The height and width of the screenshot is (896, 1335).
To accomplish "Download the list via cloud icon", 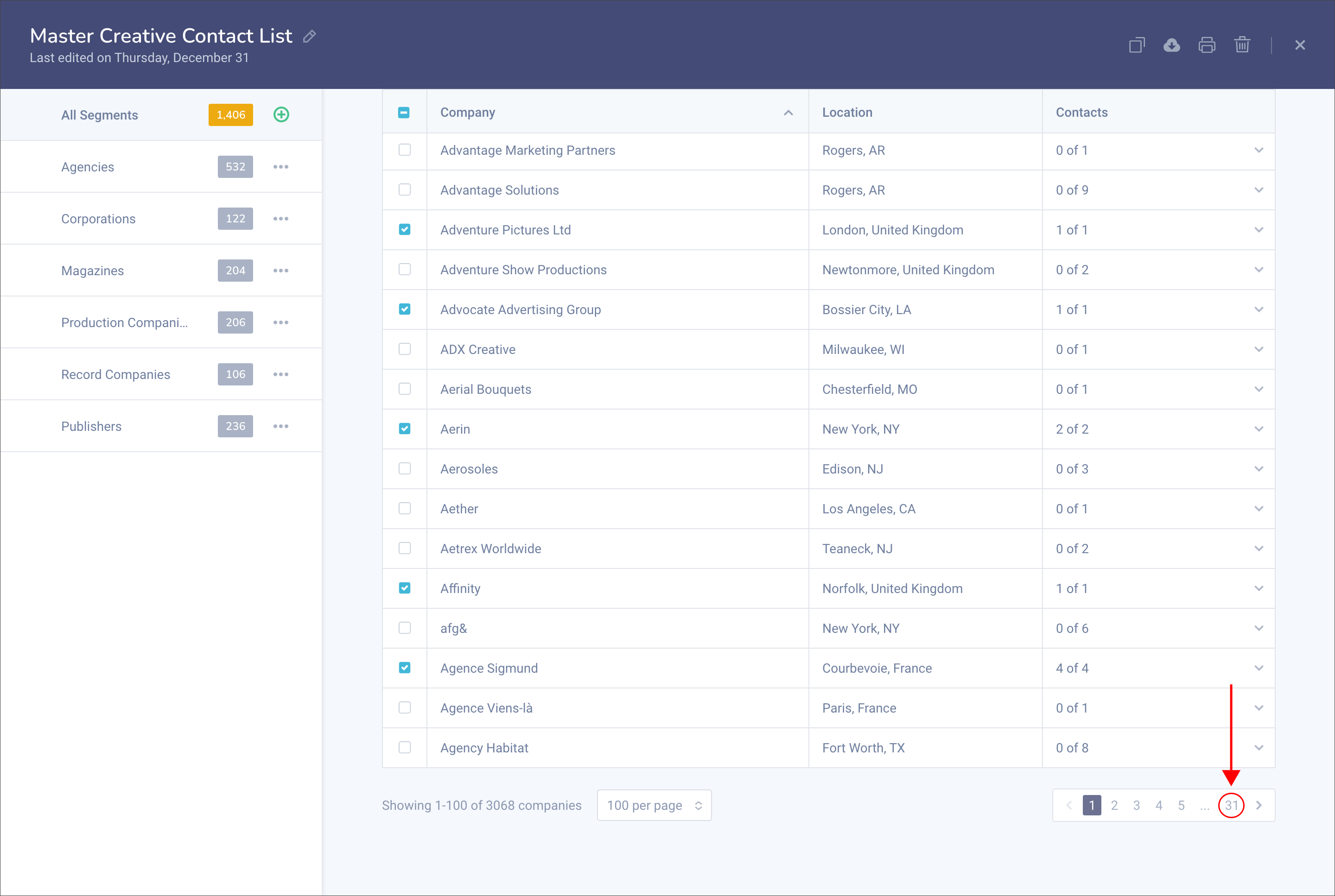I will (x=1171, y=45).
